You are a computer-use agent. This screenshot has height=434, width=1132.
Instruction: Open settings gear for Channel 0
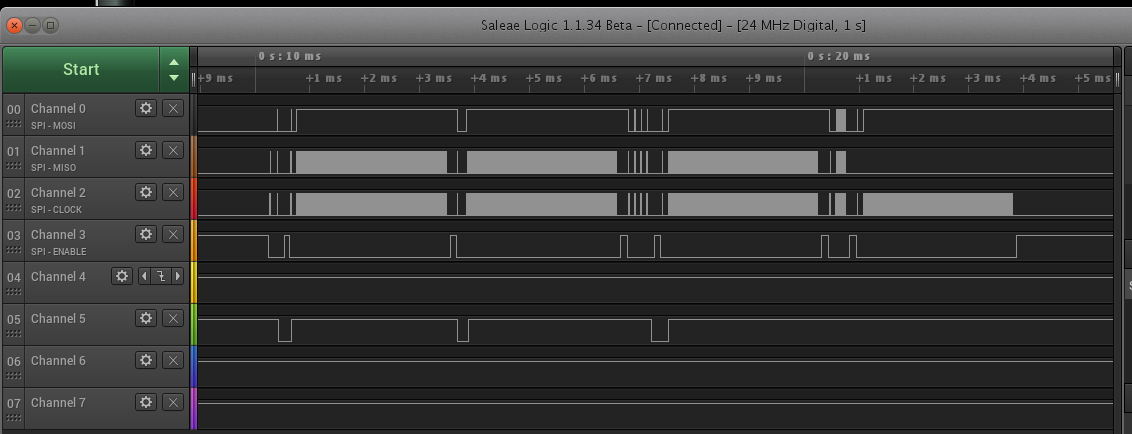pos(146,108)
